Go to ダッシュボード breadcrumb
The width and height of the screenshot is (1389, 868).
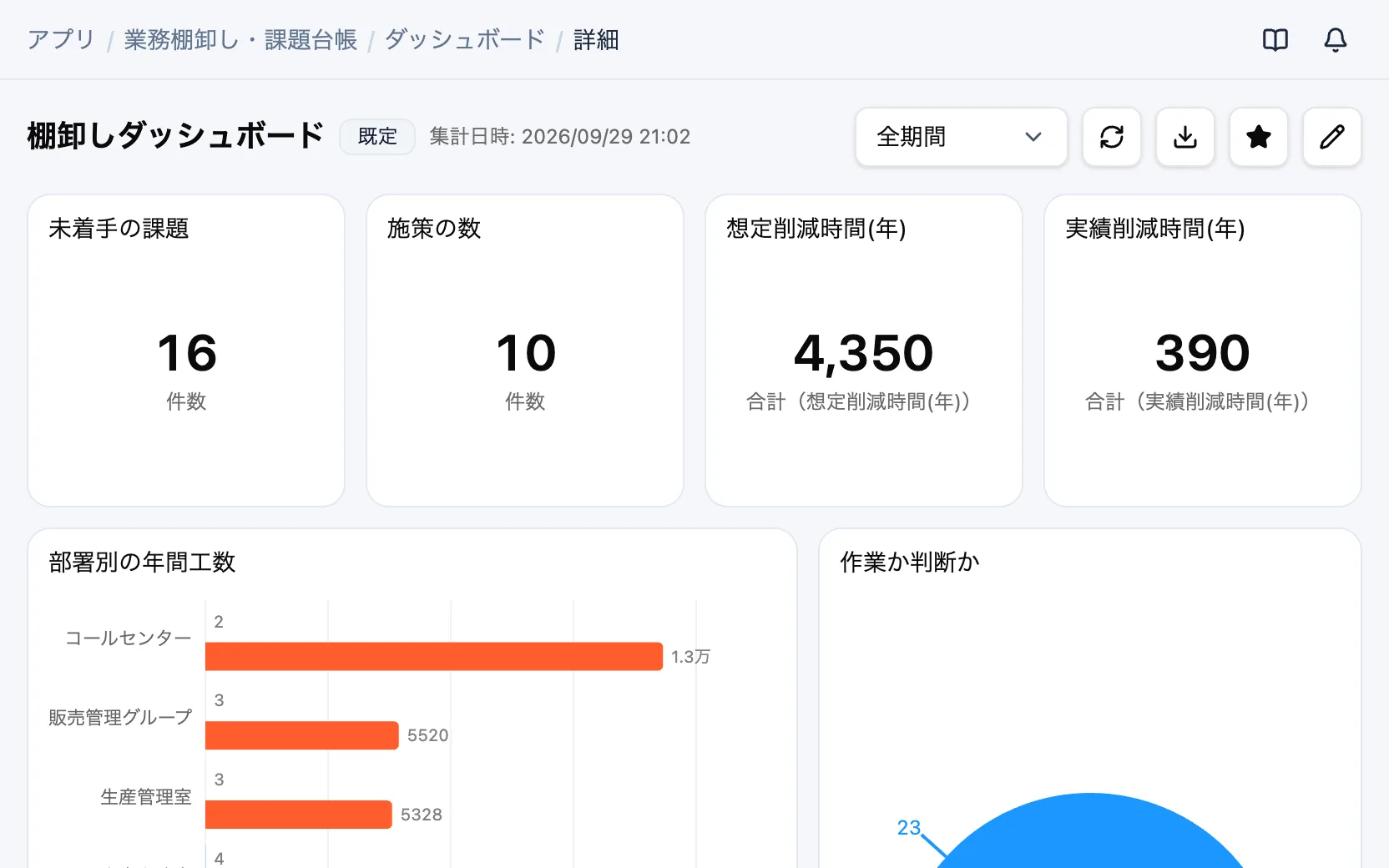pyautogui.click(x=465, y=39)
